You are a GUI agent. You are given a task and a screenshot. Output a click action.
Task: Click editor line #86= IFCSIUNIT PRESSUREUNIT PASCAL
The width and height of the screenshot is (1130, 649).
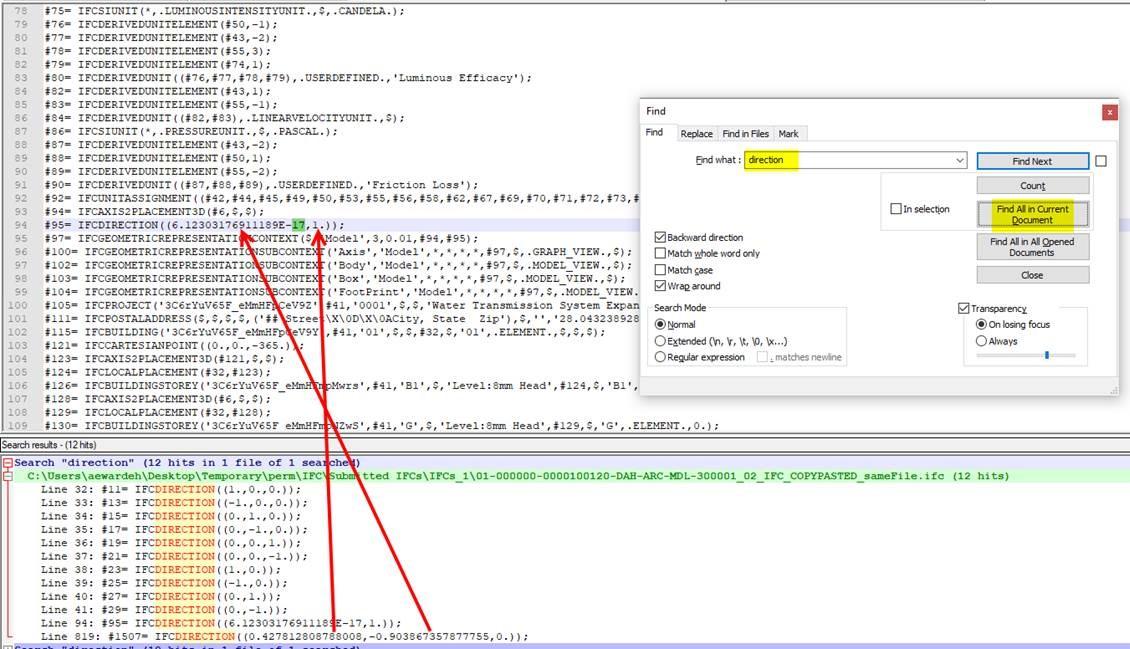pos(191,132)
